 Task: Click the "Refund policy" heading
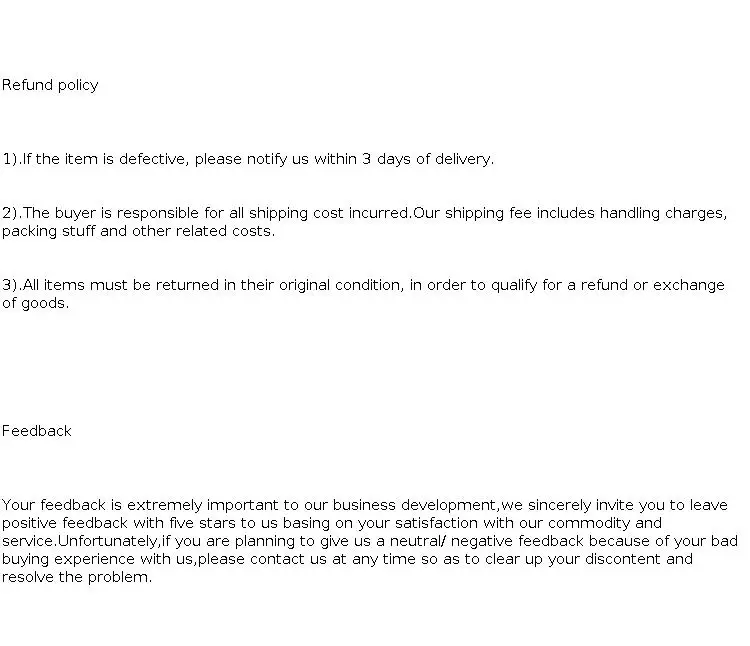50,85
